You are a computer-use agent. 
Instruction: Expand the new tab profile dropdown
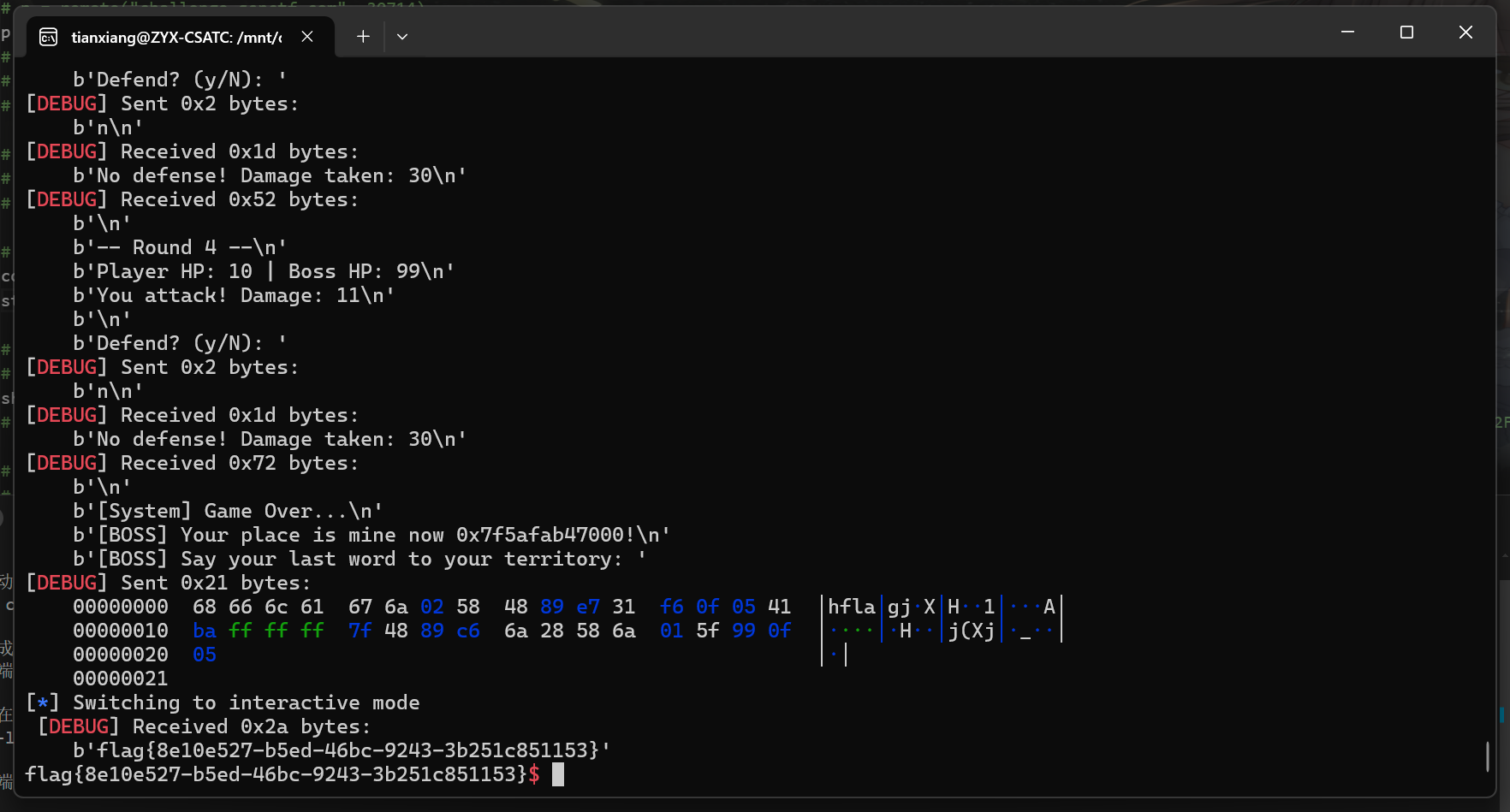coord(402,37)
